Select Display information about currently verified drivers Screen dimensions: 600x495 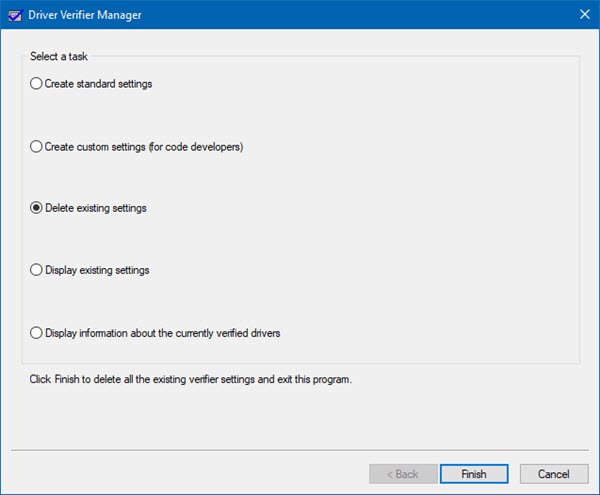[37, 333]
